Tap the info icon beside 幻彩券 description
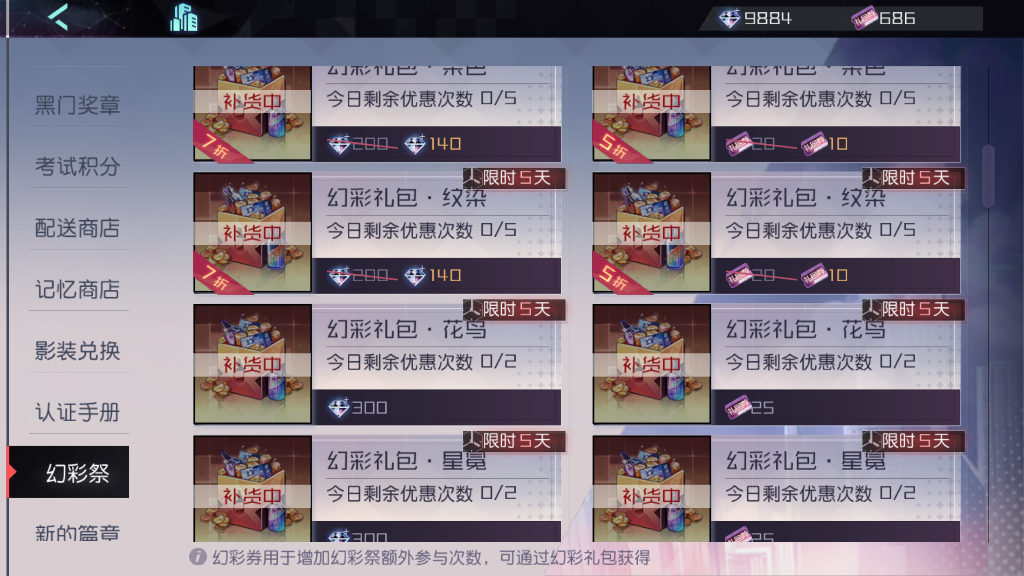Screen dimensions: 1024x576 198,557
